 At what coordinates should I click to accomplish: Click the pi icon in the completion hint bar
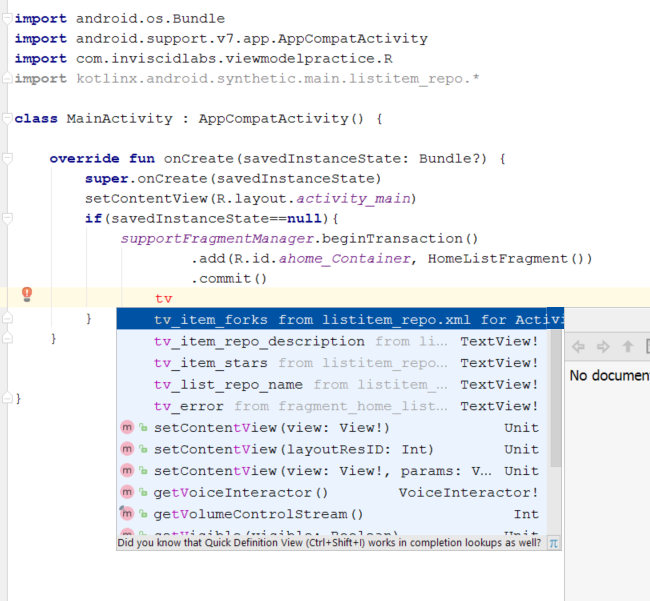(553, 543)
